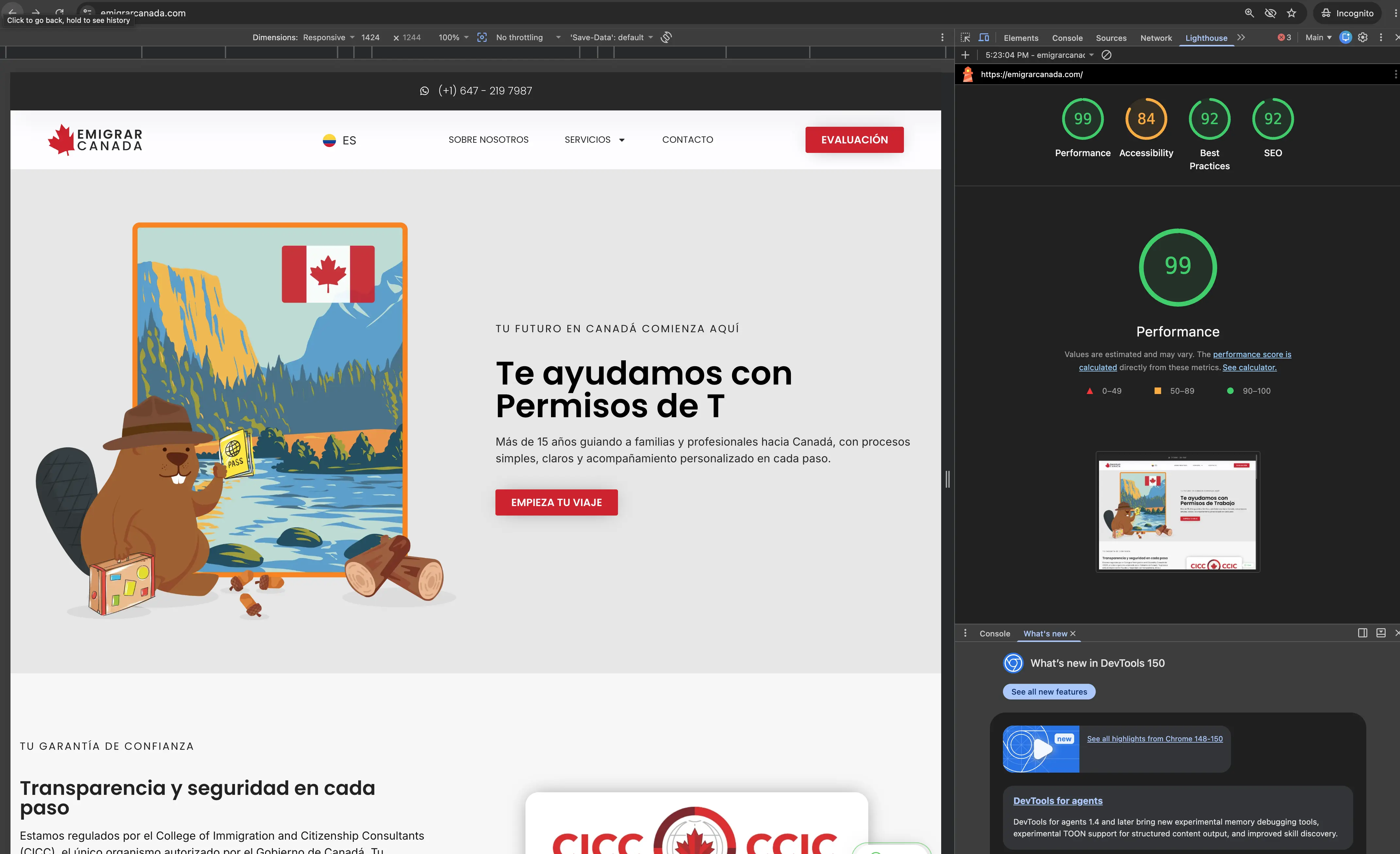Screen dimensions: 1400x854
Task: Click the zoom magnifier icon in address bar
Action: click(x=1249, y=12)
